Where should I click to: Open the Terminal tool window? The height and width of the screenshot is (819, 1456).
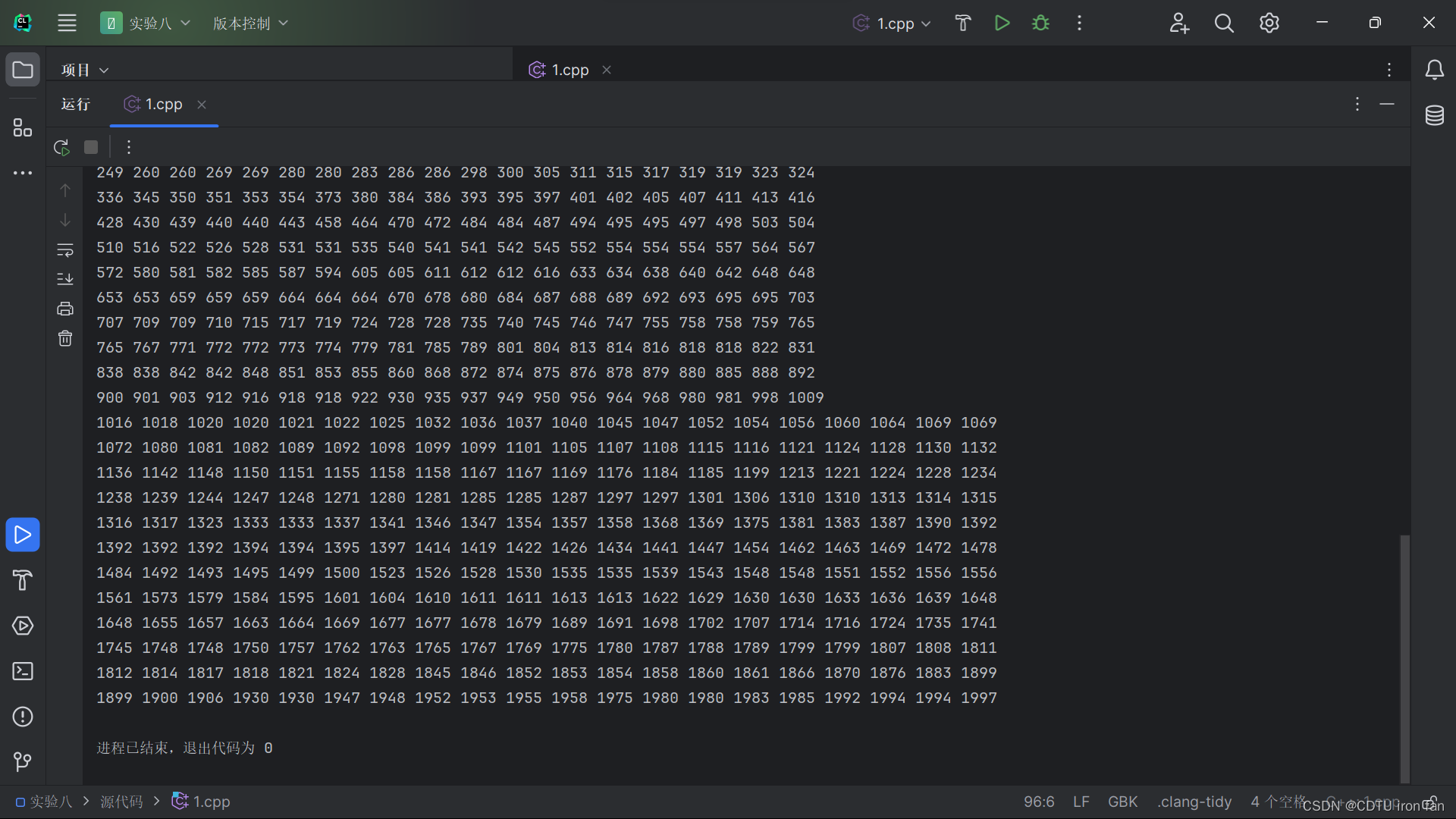coord(23,671)
